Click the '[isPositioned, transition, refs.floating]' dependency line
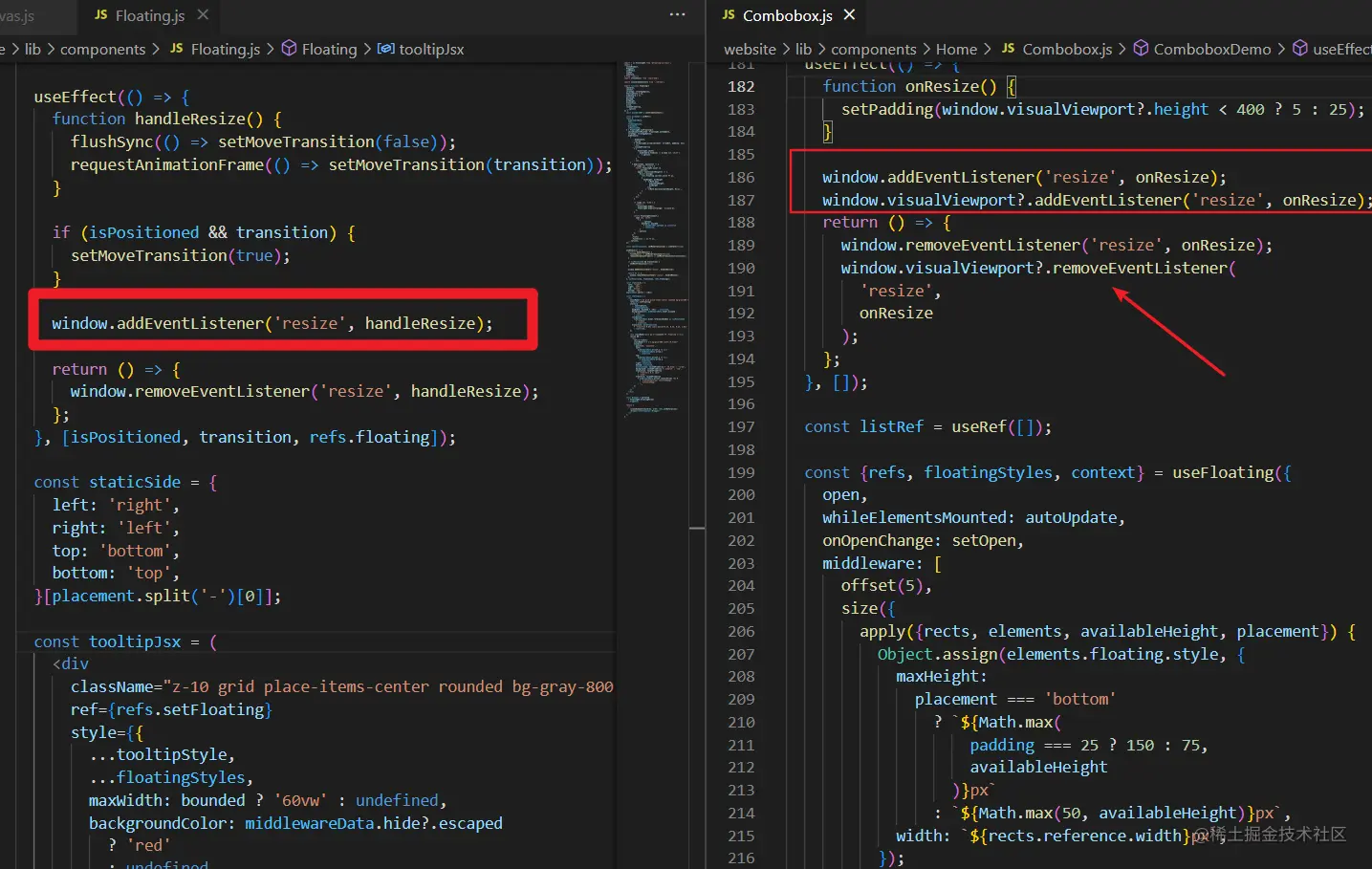 pyautogui.click(x=245, y=437)
